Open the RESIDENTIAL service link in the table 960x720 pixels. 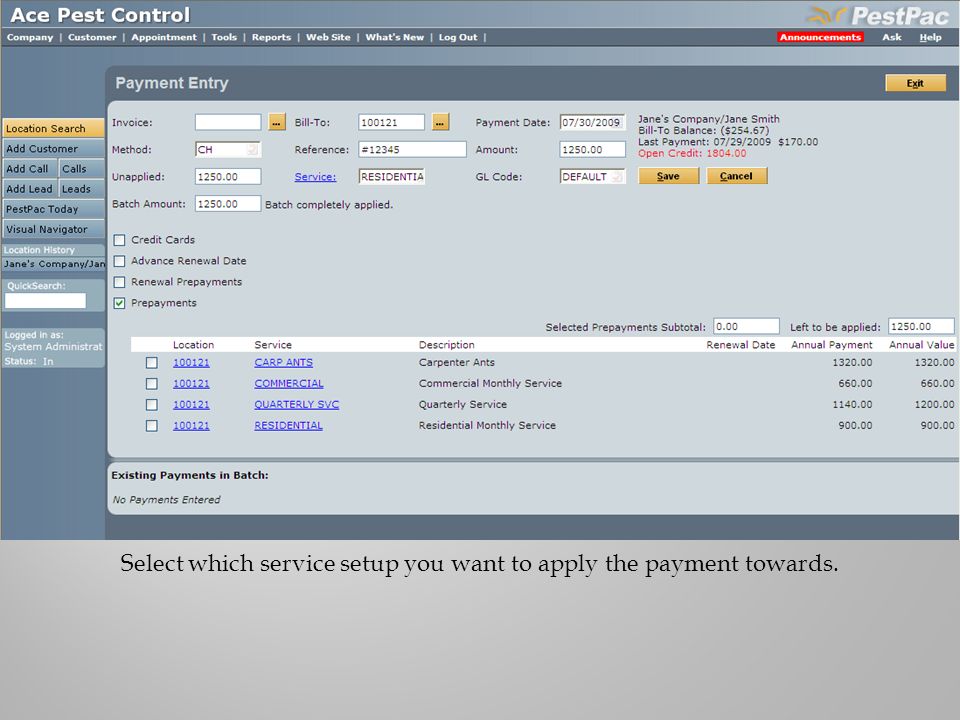[288, 425]
